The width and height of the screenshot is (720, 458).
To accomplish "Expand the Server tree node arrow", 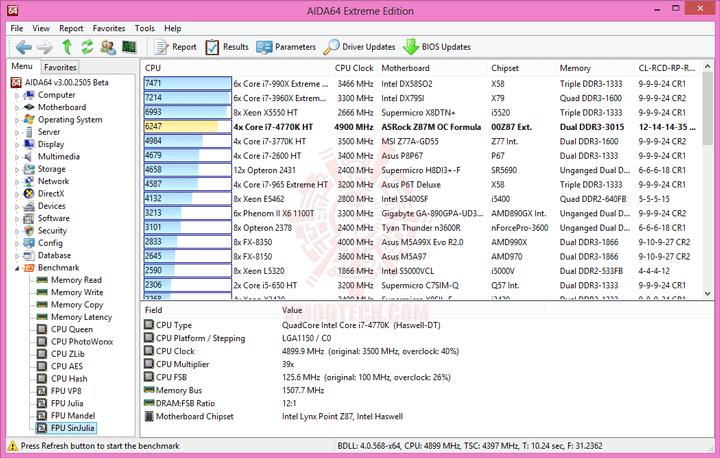I will point(17,133).
